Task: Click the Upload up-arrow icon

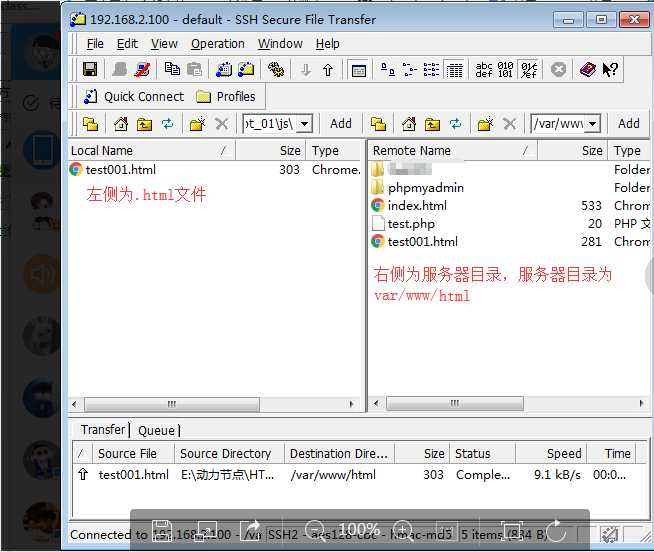Action: [328, 70]
